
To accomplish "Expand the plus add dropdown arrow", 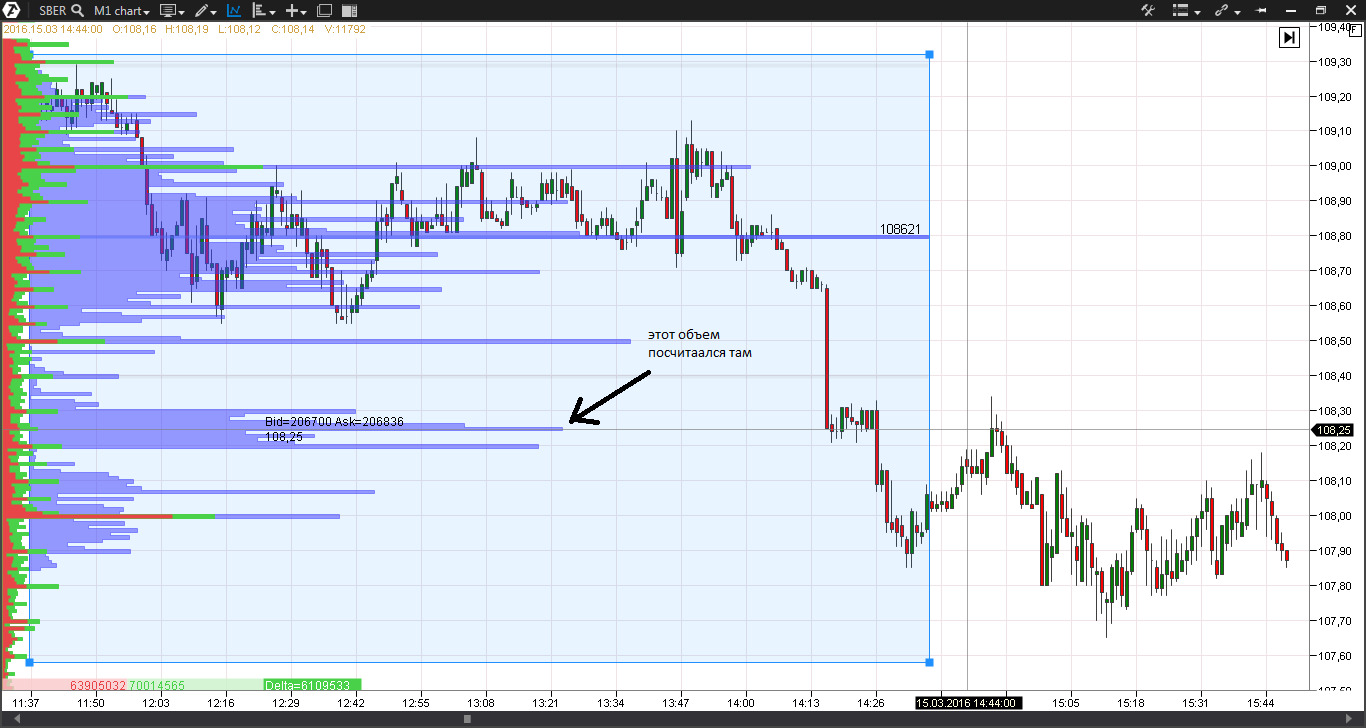I will 305,11.
